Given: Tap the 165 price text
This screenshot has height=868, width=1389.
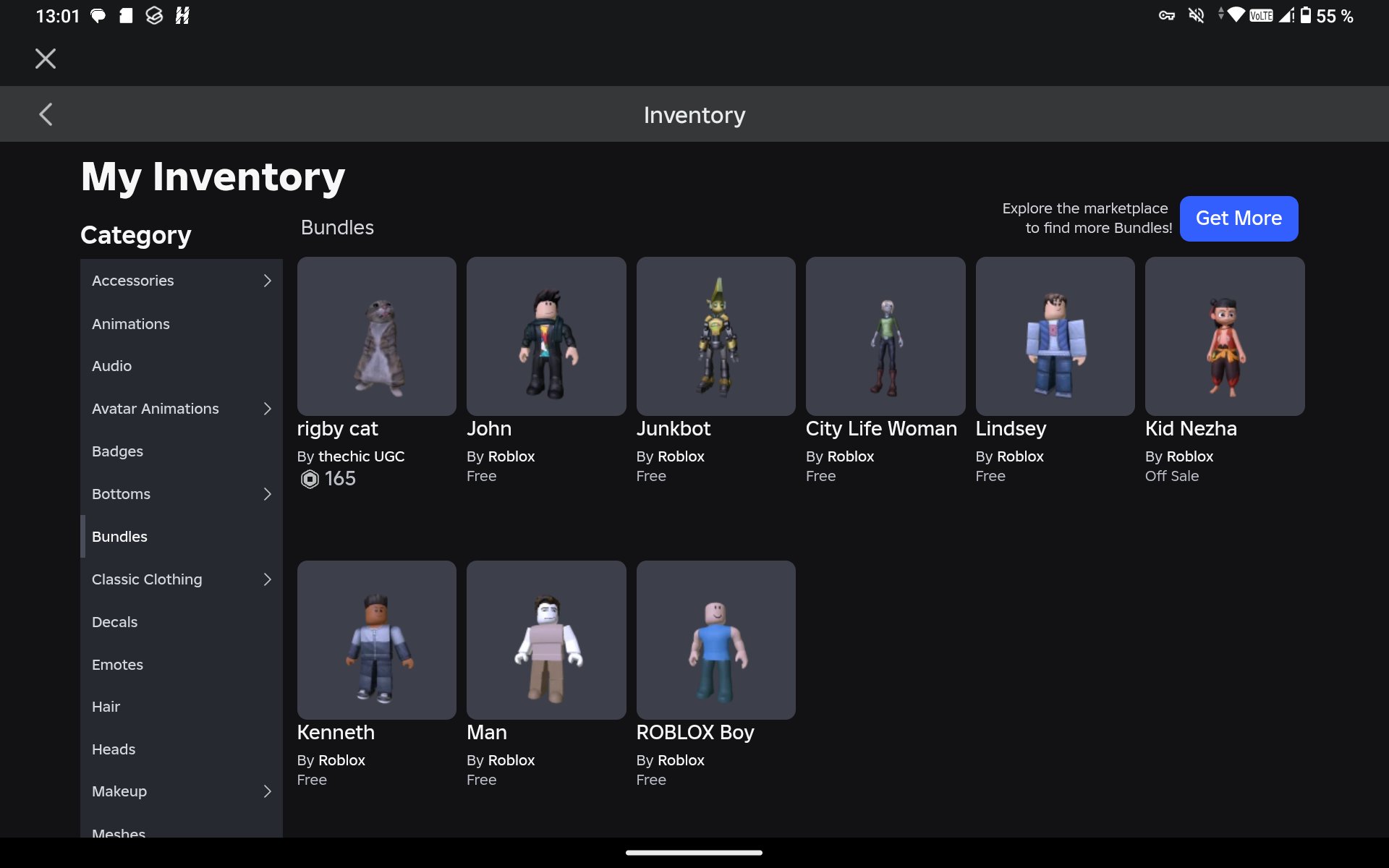Looking at the screenshot, I should [x=340, y=479].
